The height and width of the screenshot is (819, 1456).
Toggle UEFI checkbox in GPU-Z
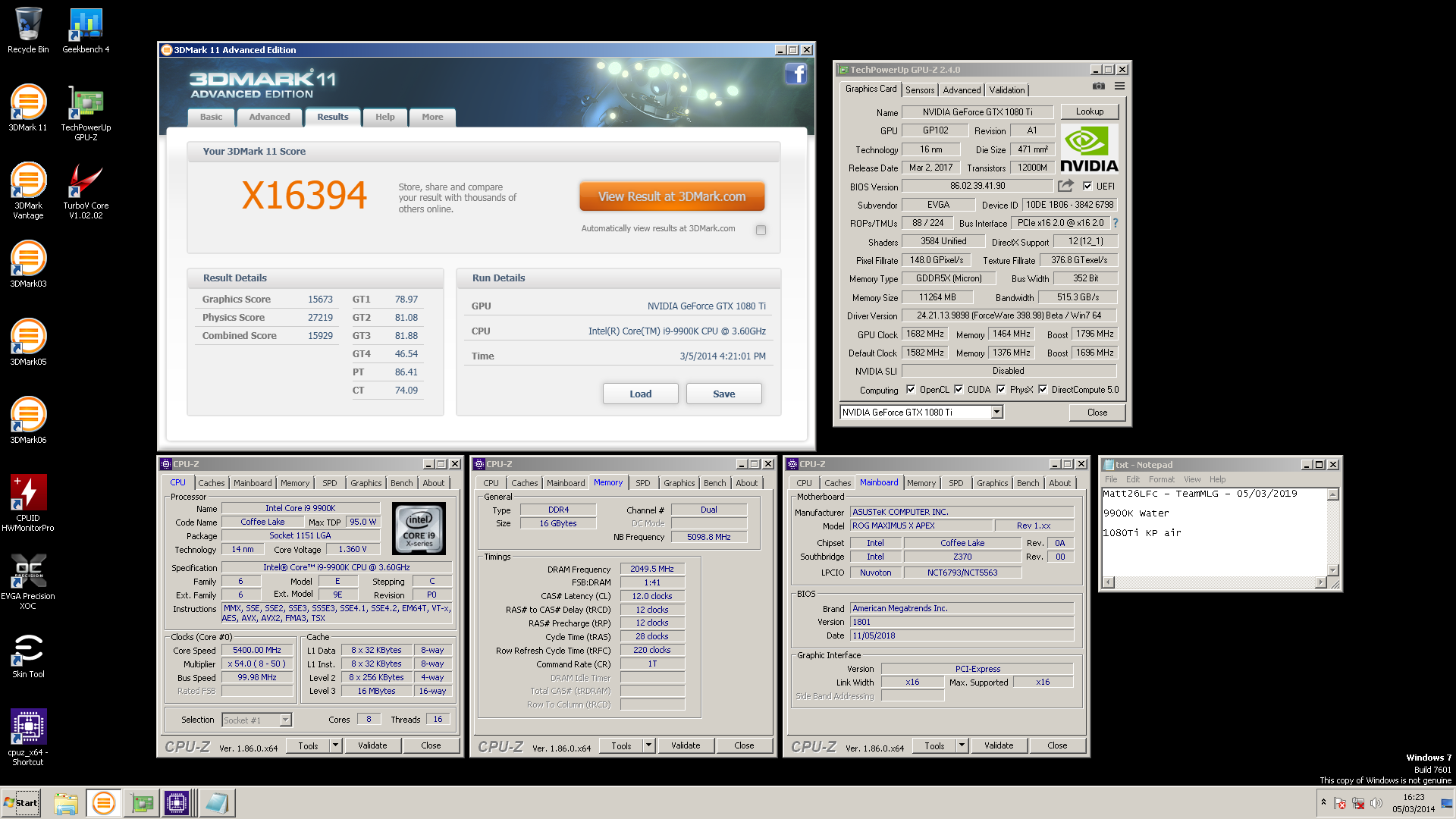point(1087,186)
